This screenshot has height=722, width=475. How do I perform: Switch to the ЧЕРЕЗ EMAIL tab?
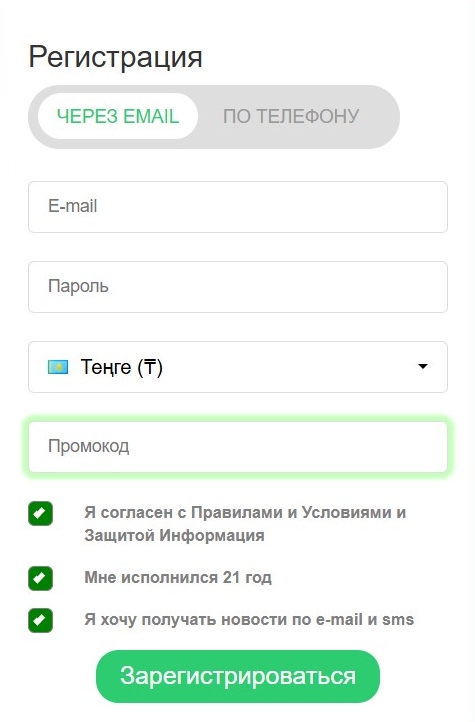(x=118, y=116)
